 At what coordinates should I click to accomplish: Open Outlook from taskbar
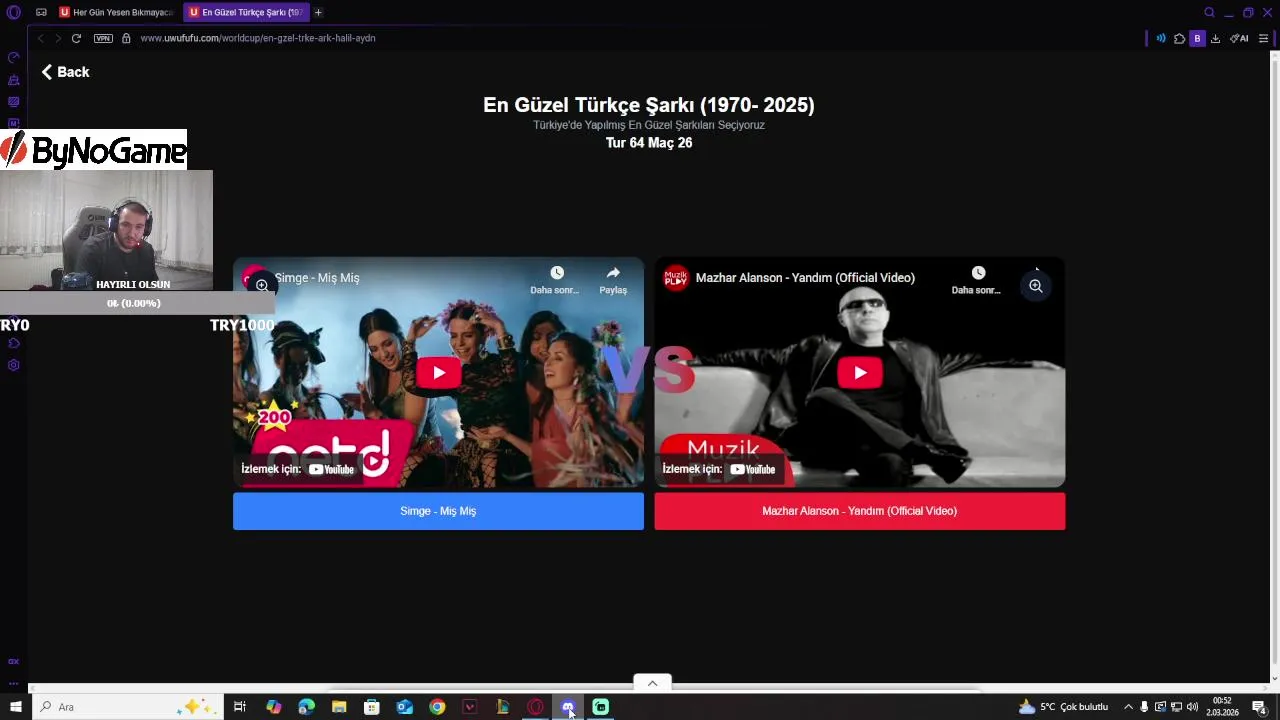pyautogui.click(x=404, y=707)
